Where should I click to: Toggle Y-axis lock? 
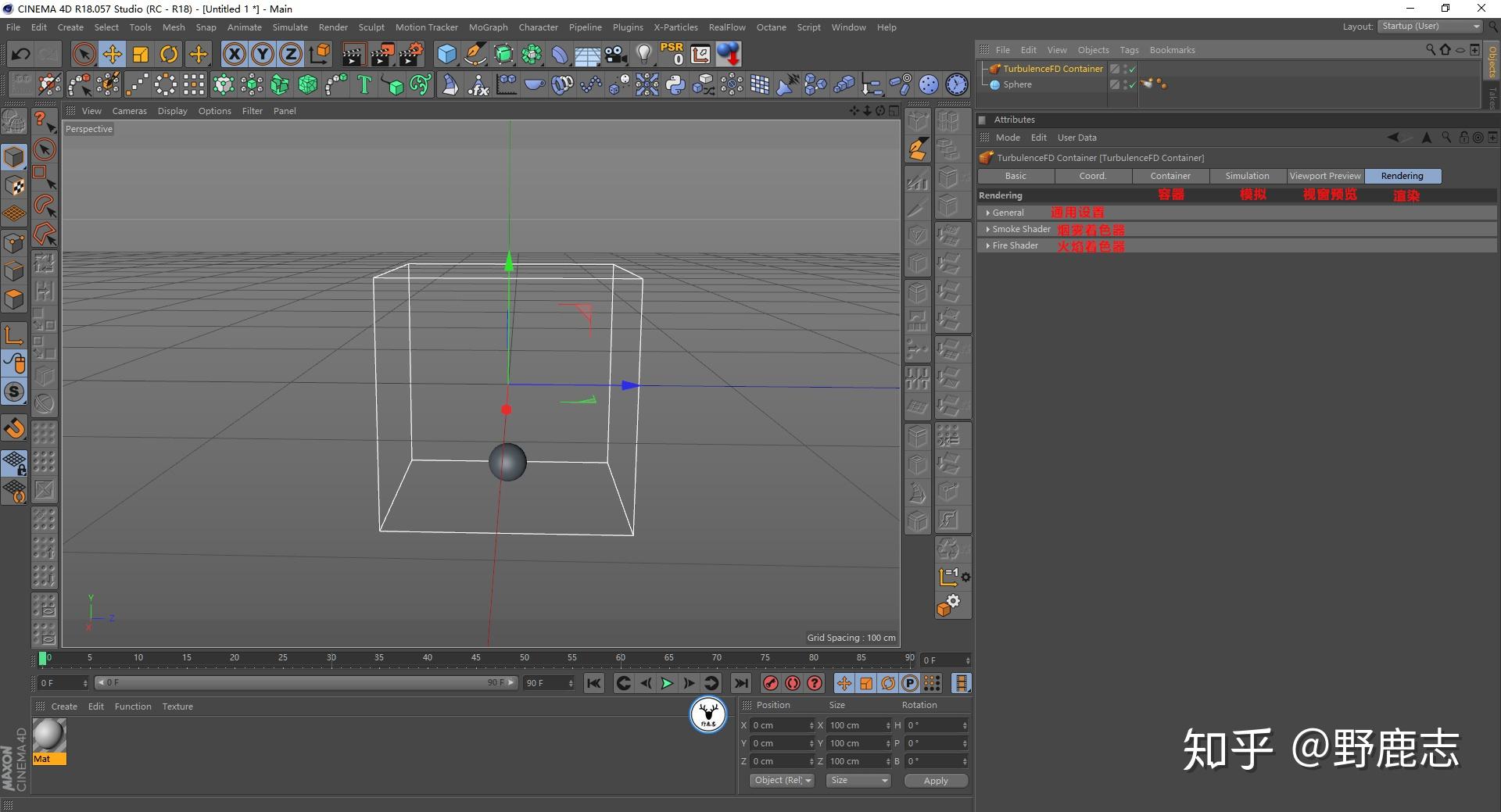pyautogui.click(x=263, y=54)
